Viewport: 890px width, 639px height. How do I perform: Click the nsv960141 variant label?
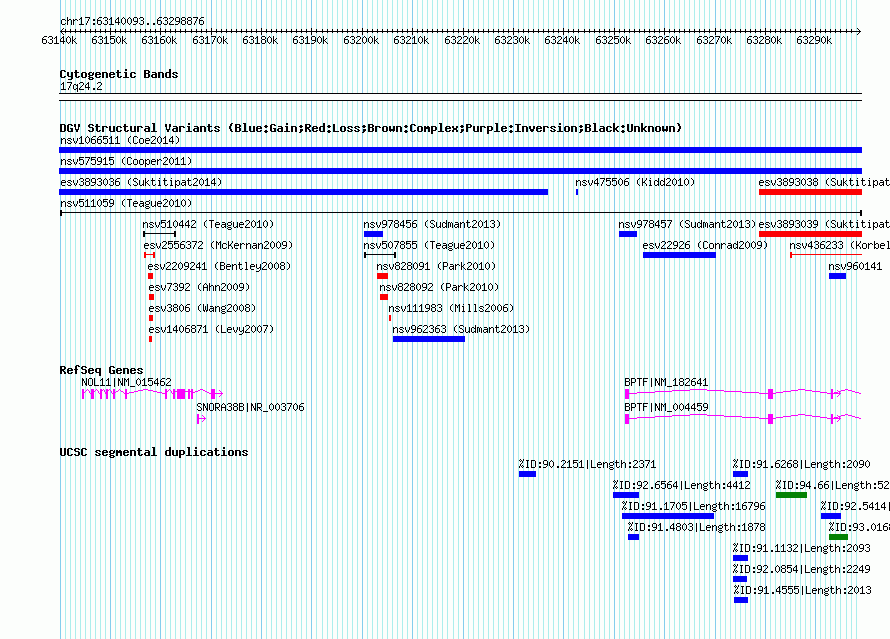point(855,266)
